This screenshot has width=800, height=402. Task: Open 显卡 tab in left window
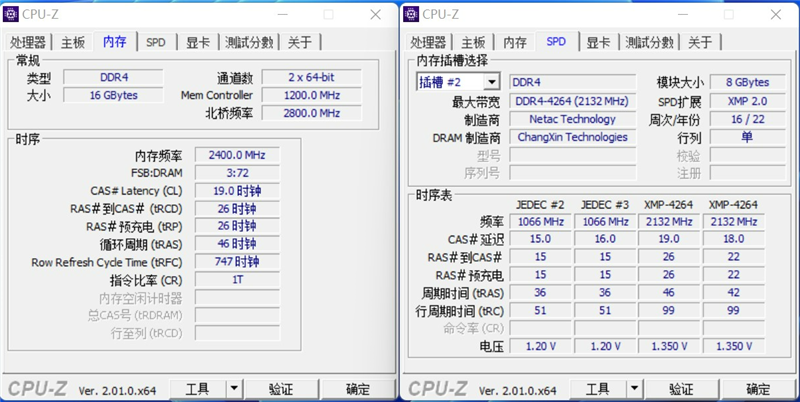pyautogui.click(x=198, y=42)
